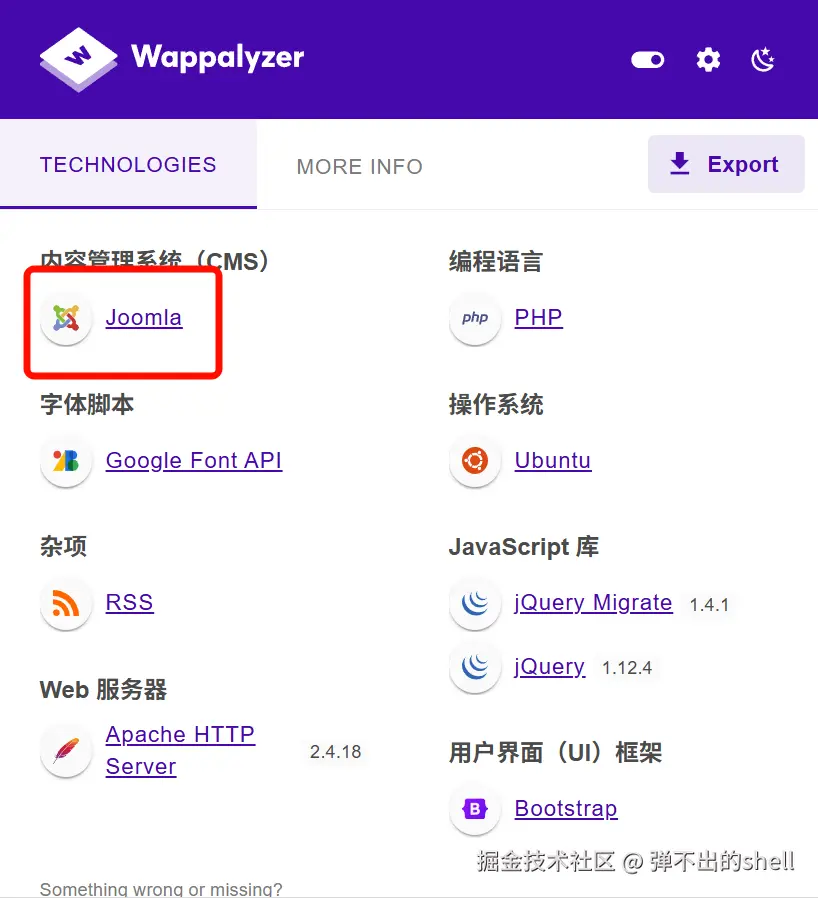Viewport: 818px width, 898px height.
Task: Click the JavaScript 库 category heading
Action: click(524, 547)
